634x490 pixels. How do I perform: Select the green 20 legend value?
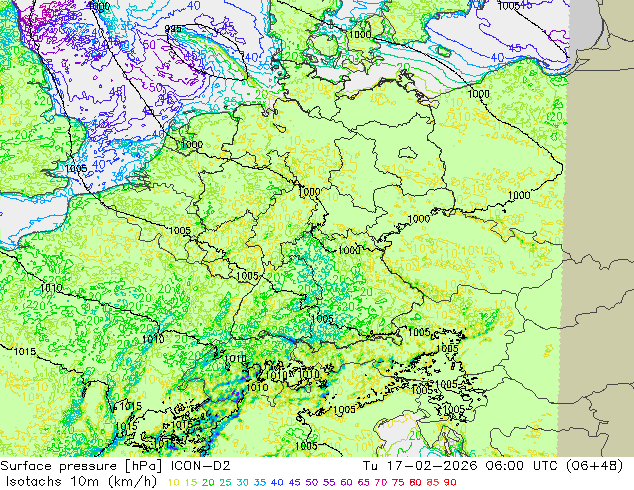[208, 482]
